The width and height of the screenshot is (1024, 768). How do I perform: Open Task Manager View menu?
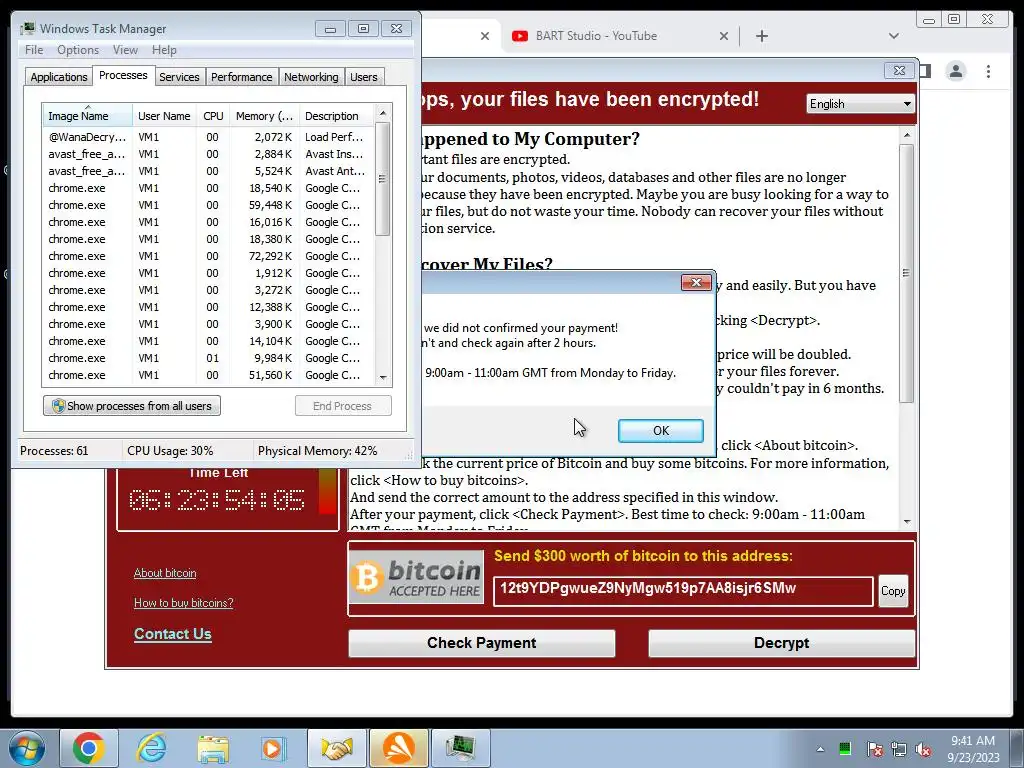(125, 50)
